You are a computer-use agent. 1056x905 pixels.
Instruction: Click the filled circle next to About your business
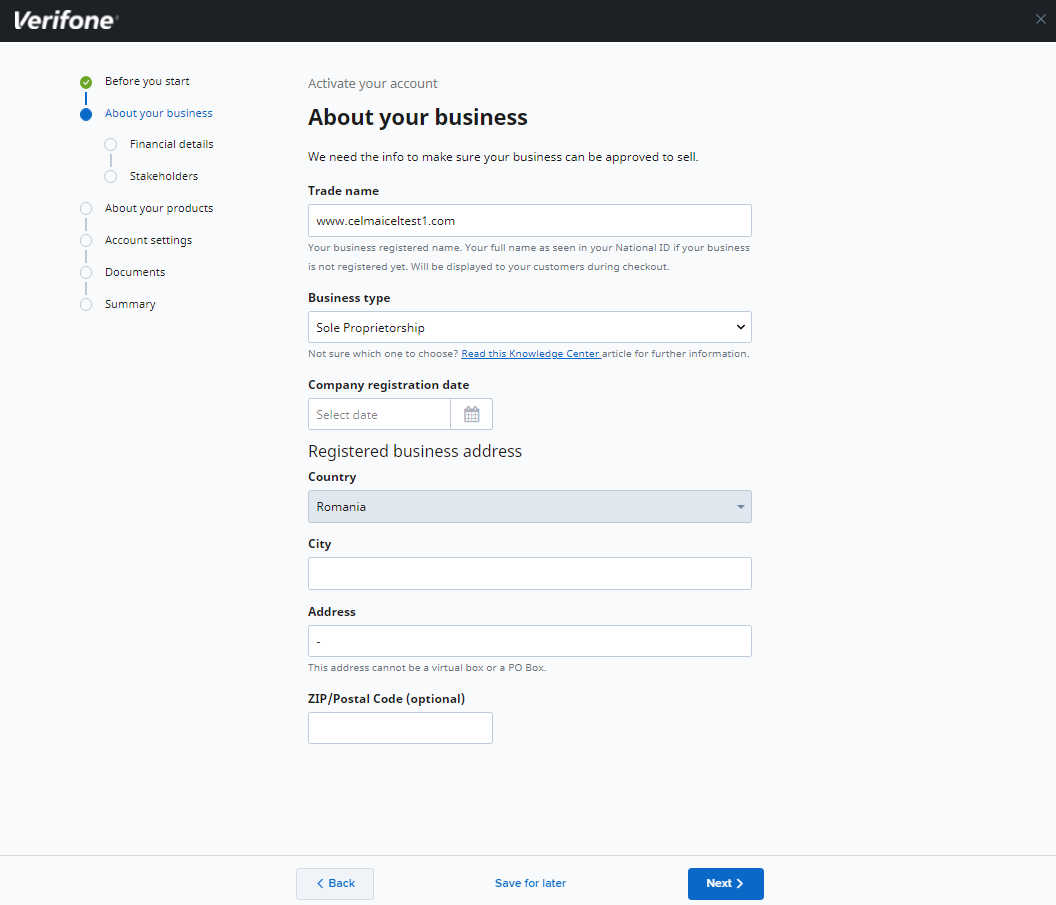pos(86,114)
